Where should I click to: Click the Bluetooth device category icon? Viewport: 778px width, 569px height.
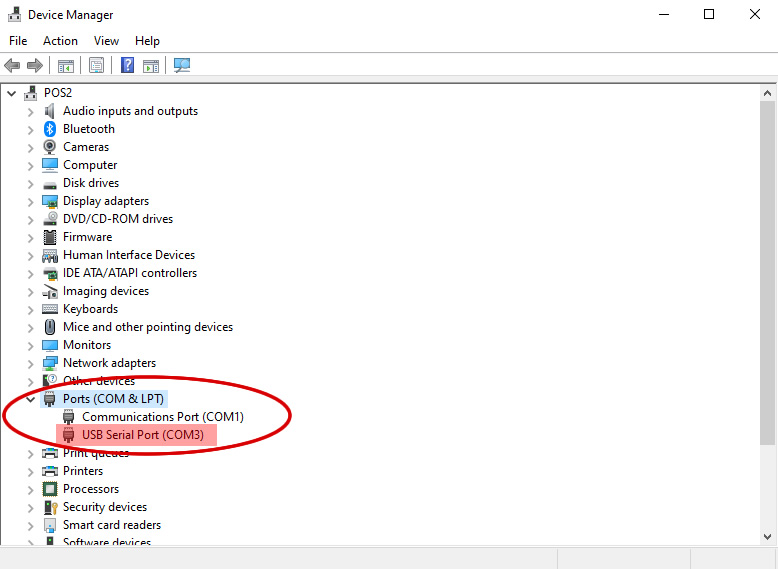tap(50, 129)
